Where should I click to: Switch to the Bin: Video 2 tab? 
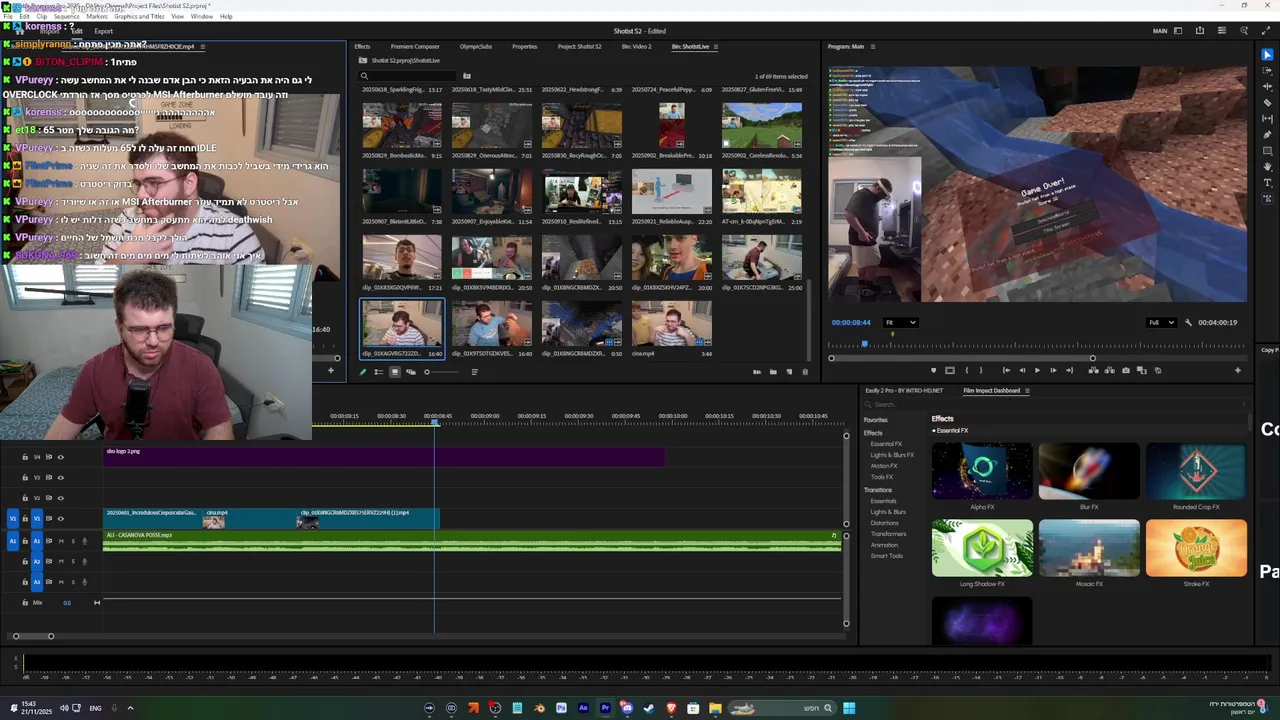click(x=636, y=47)
